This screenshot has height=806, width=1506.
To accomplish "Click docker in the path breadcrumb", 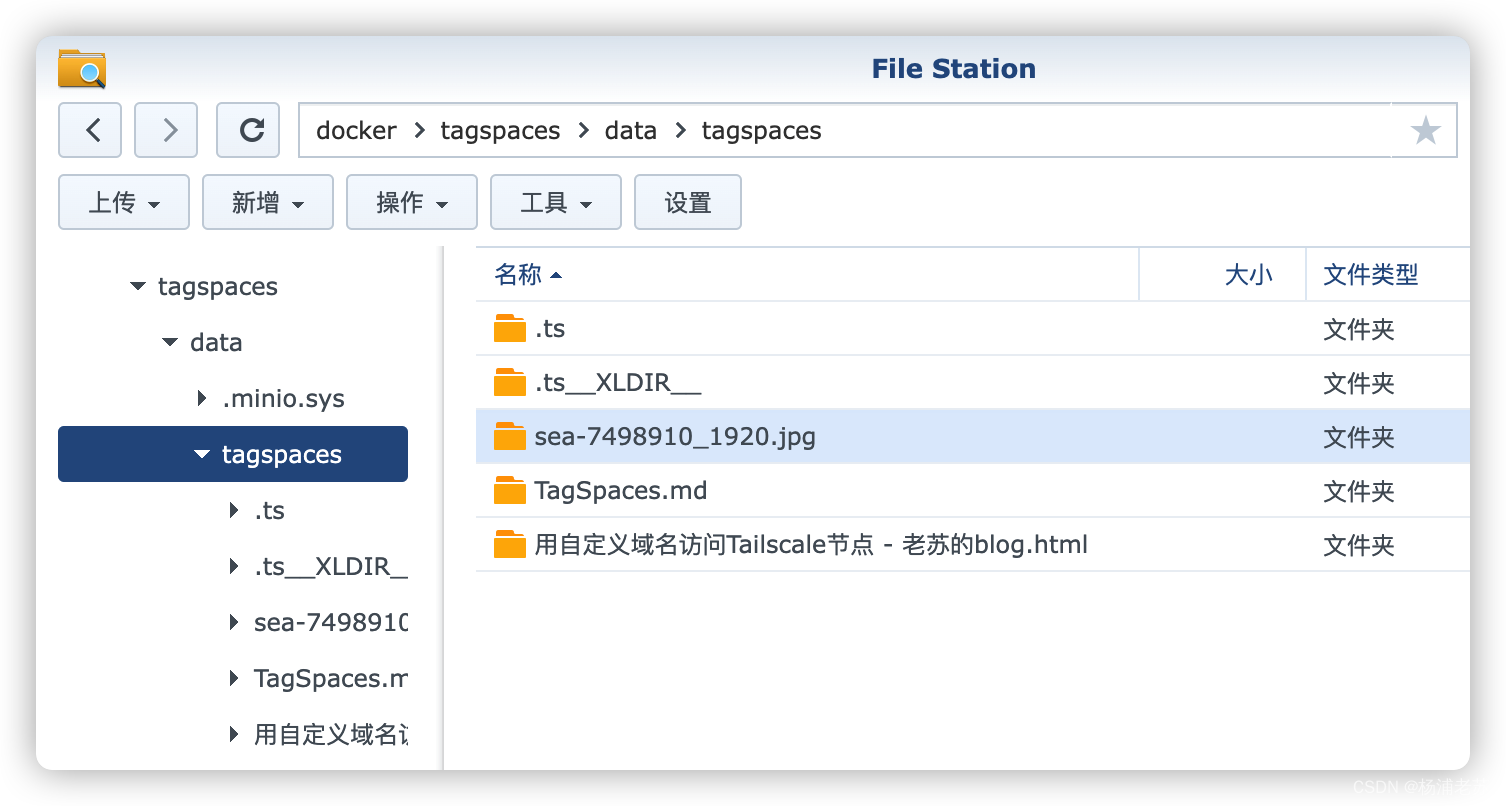I will click(x=356, y=131).
